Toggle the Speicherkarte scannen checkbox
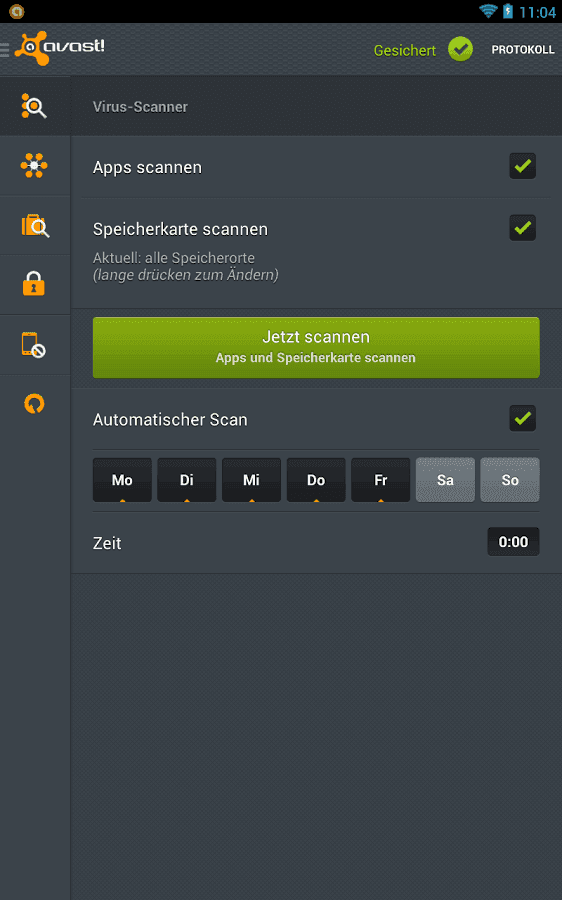 click(522, 228)
